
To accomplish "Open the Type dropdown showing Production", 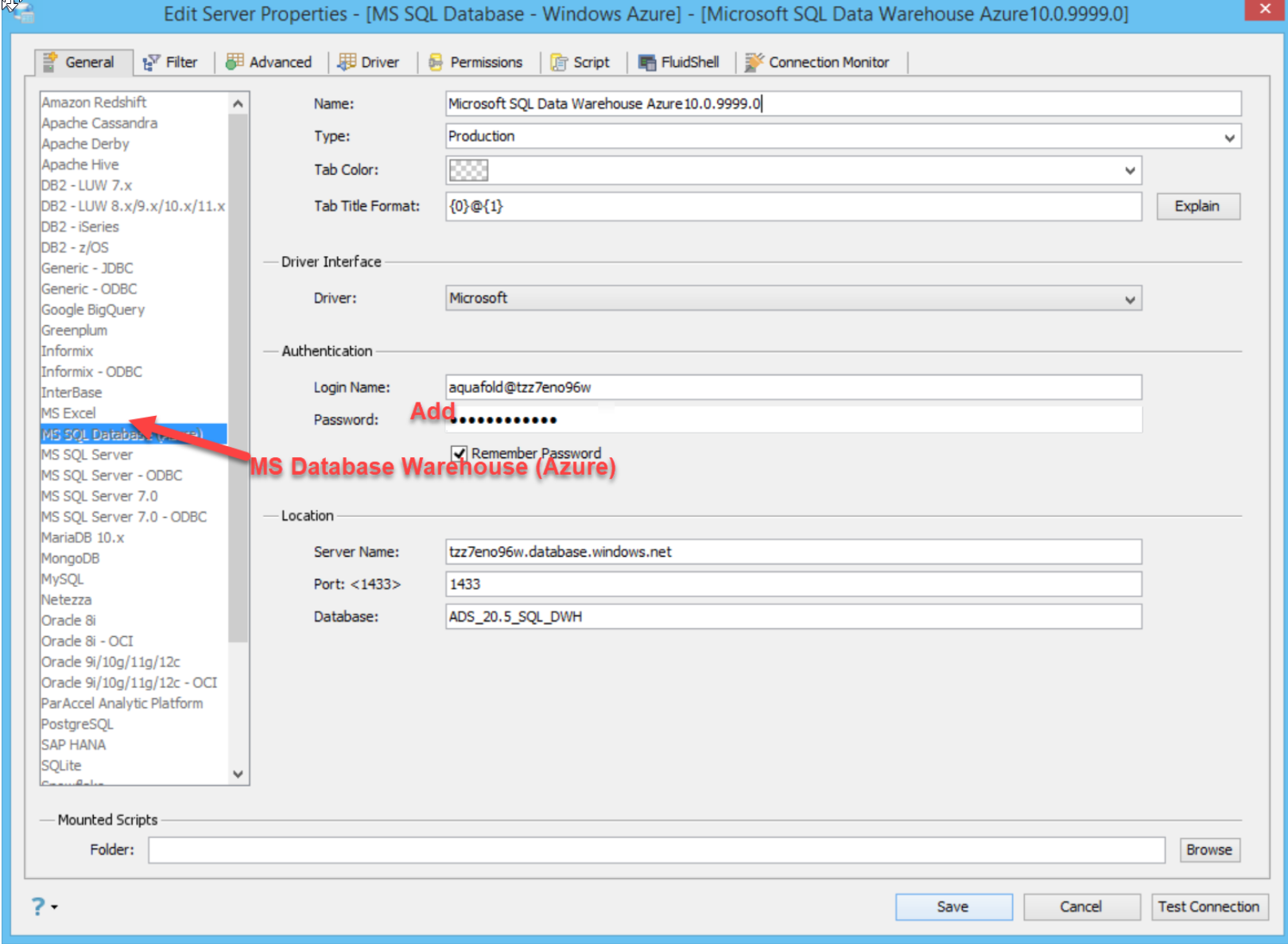I will (843, 137).
